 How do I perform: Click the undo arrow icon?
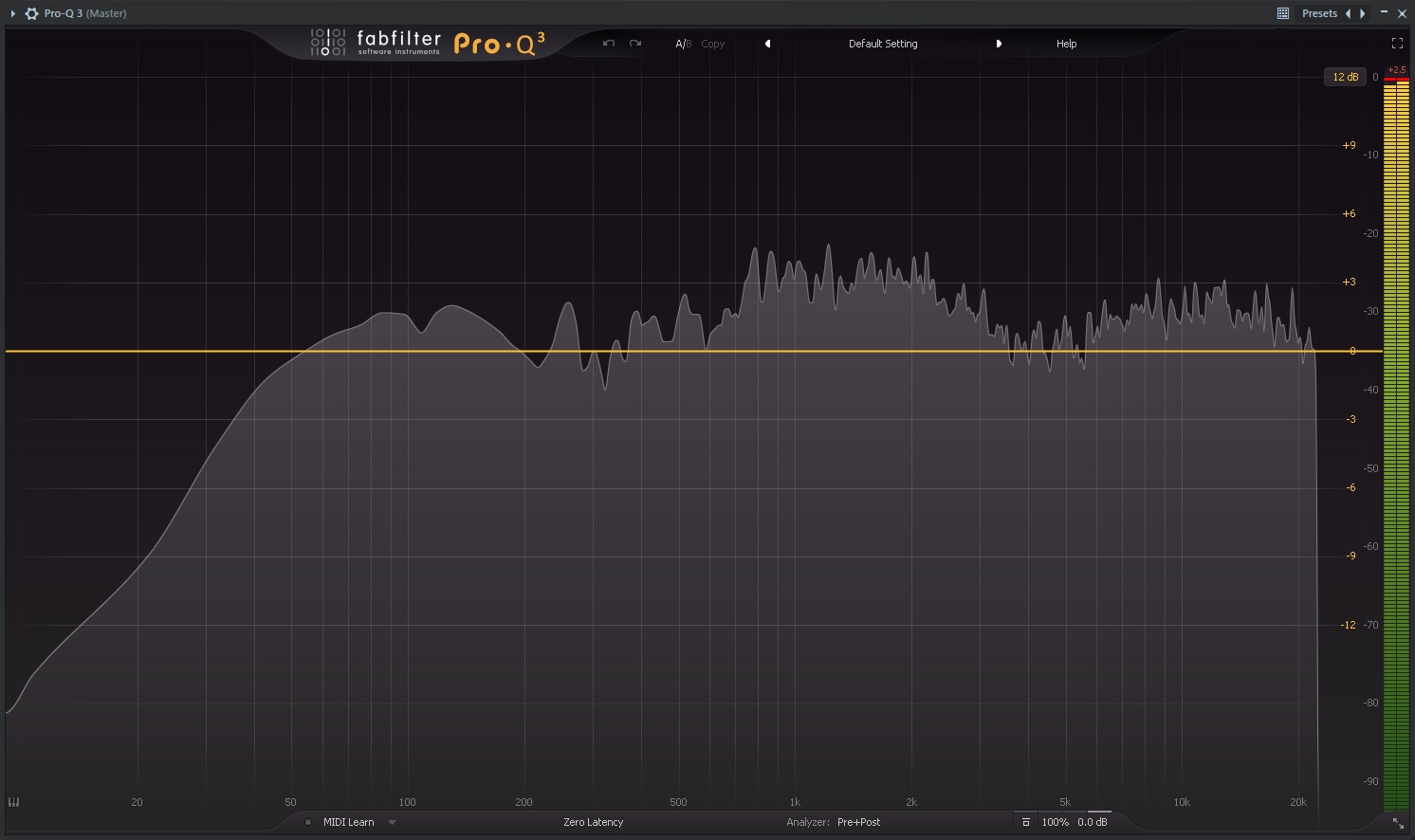click(609, 44)
